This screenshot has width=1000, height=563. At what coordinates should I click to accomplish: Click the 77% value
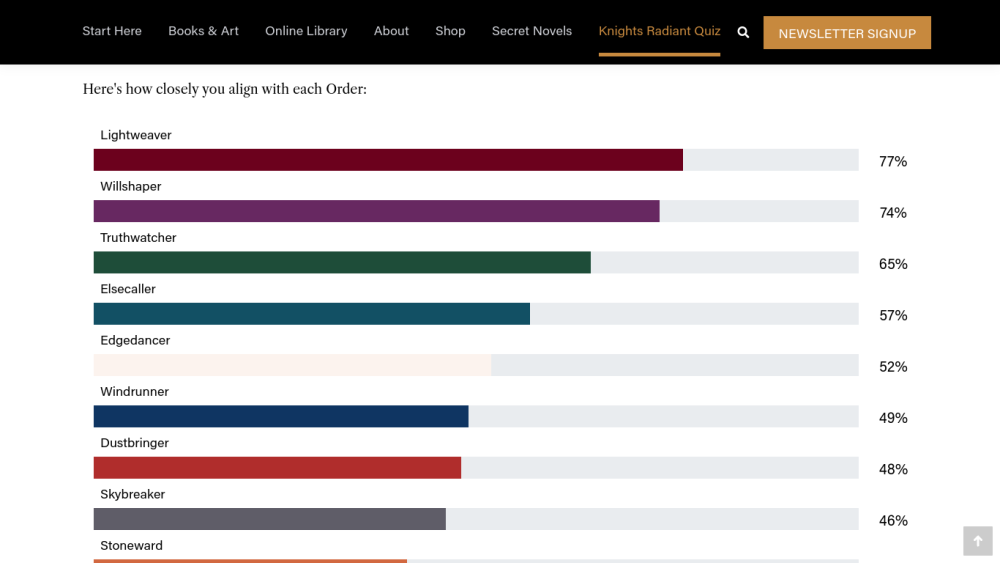pyautogui.click(x=893, y=161)
